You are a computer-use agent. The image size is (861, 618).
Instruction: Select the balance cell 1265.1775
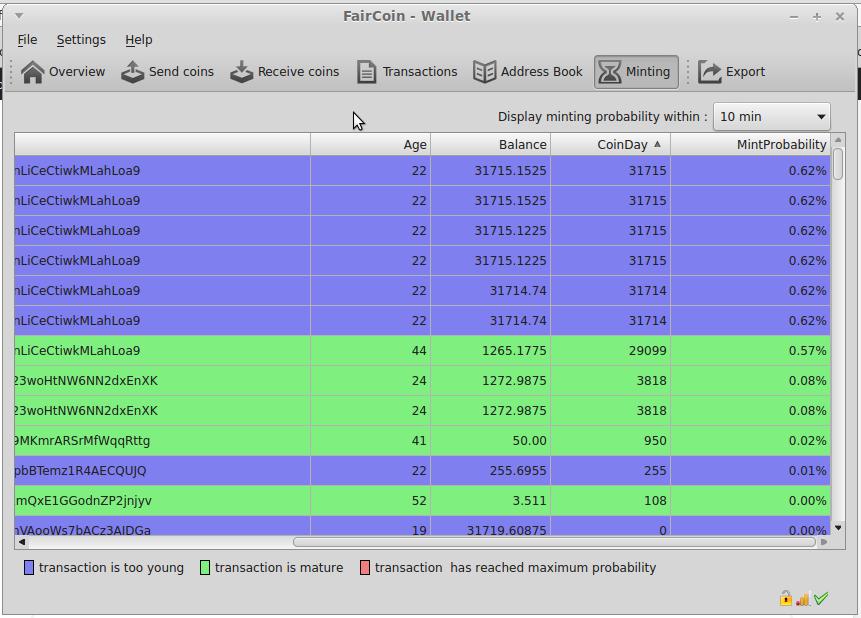(x=491, y=350)
